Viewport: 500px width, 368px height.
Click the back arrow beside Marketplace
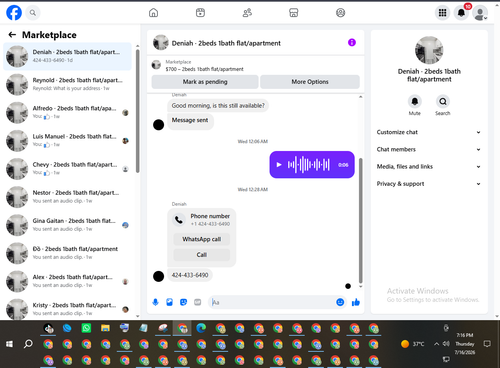[12, 35]
